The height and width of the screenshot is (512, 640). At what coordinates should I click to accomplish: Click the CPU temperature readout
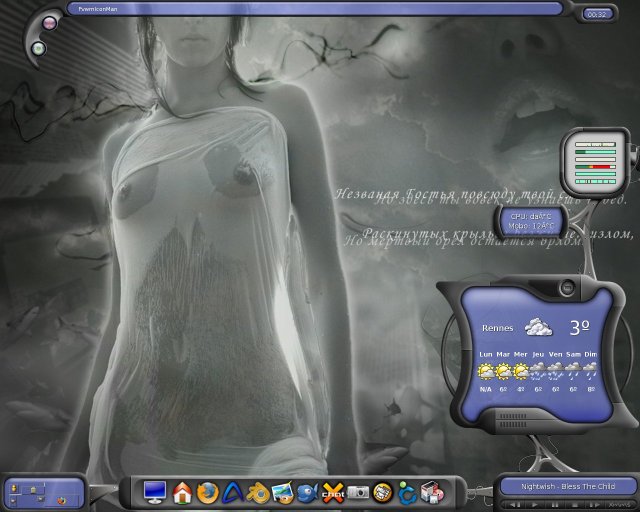coord(531,216)
